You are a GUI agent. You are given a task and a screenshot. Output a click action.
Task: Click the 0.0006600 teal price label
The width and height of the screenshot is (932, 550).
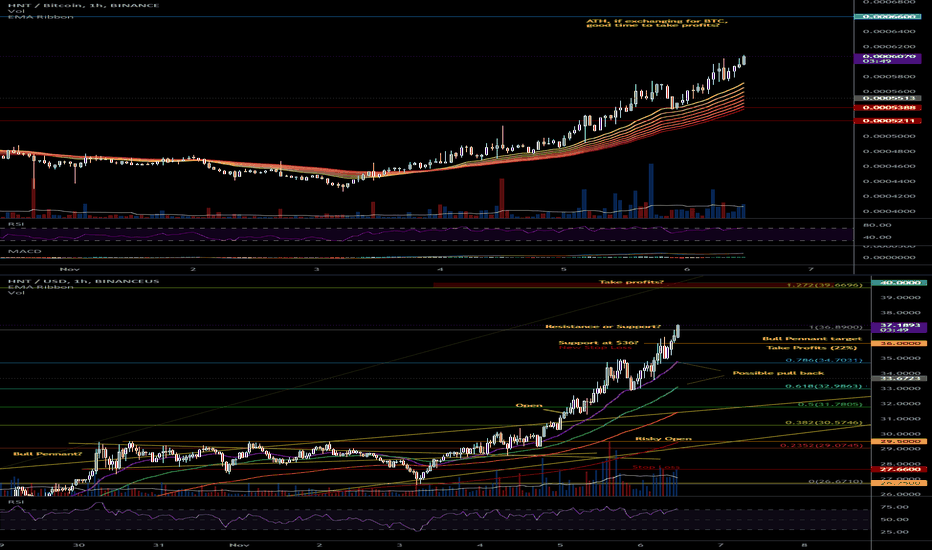pos(887,16)
